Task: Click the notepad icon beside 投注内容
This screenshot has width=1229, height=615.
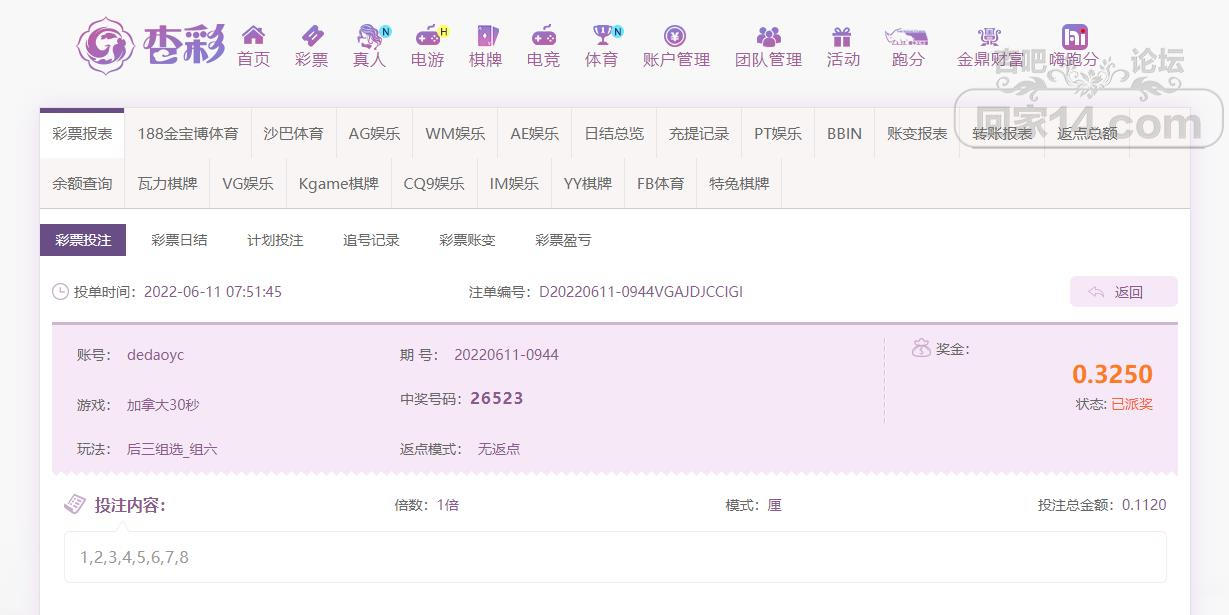Action: (x=75, y=504)
